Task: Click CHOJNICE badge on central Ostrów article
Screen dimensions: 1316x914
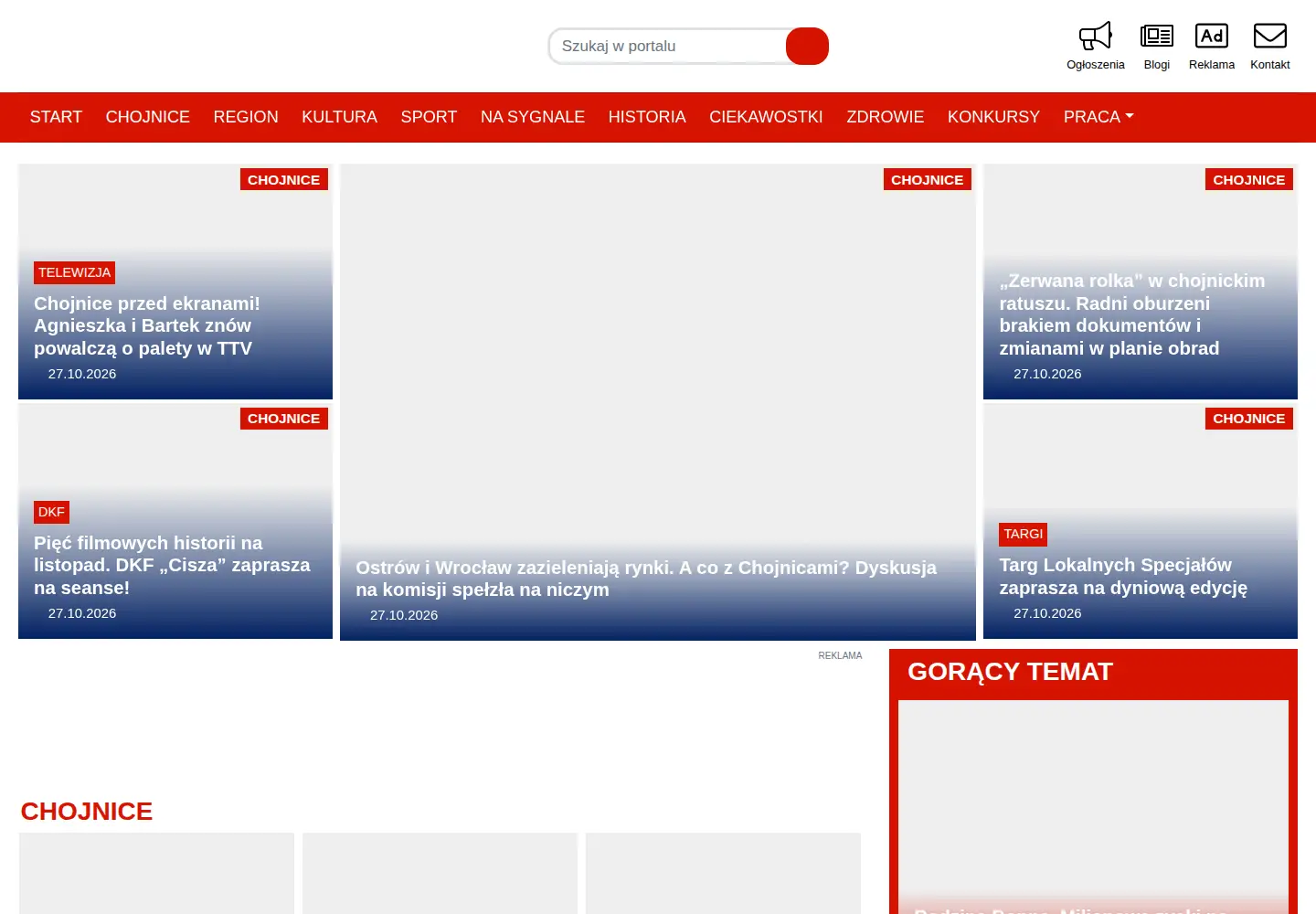Action: 927,179
